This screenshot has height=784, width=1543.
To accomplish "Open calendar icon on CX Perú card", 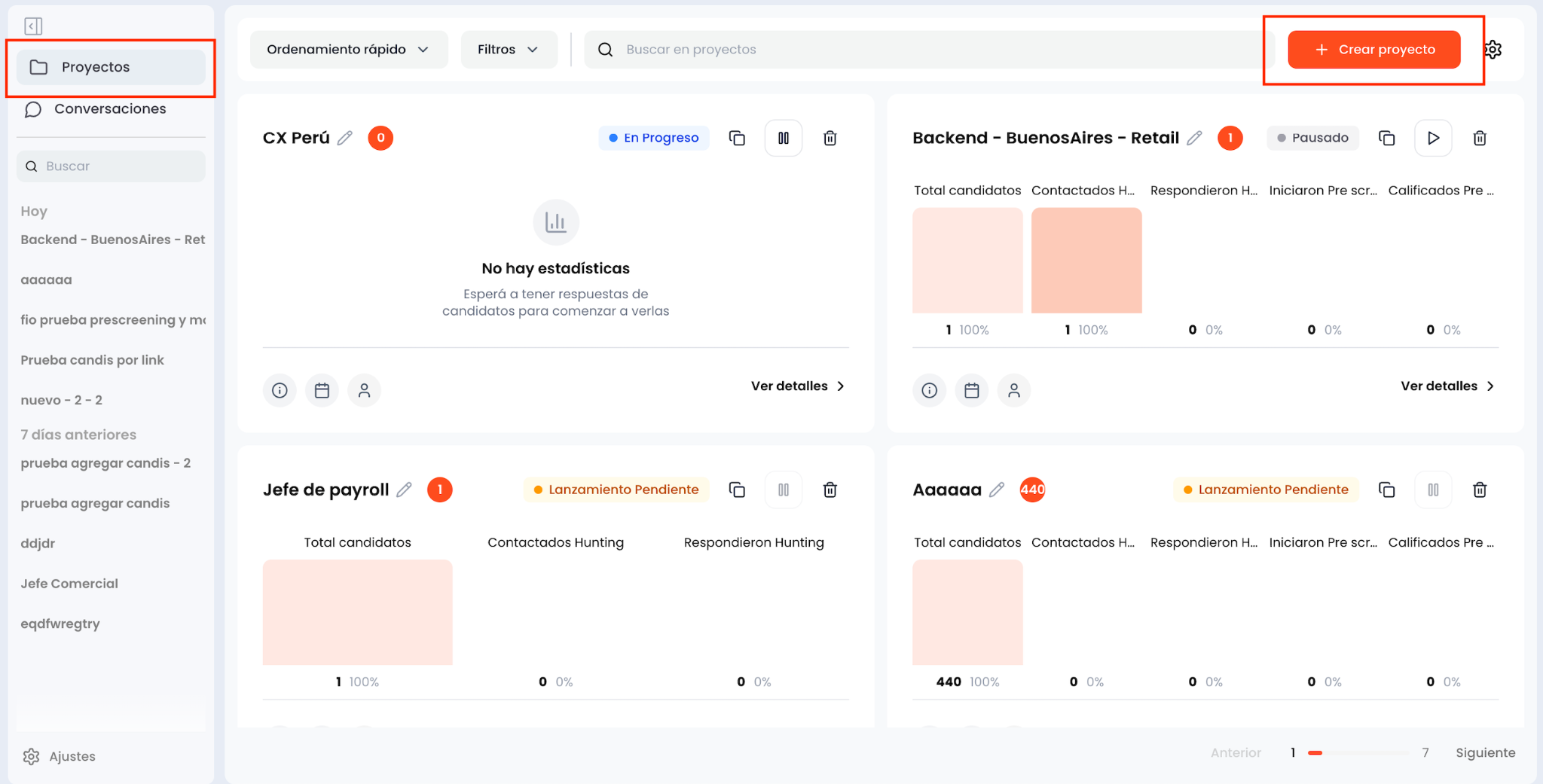I will coord(322,390).
